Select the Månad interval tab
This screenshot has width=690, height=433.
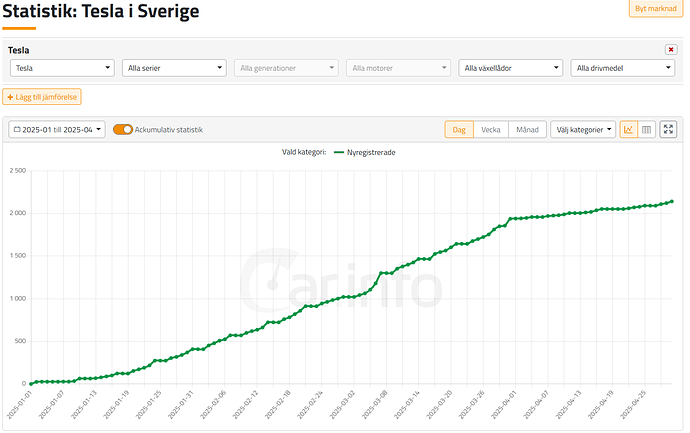[x=527, y=129]
